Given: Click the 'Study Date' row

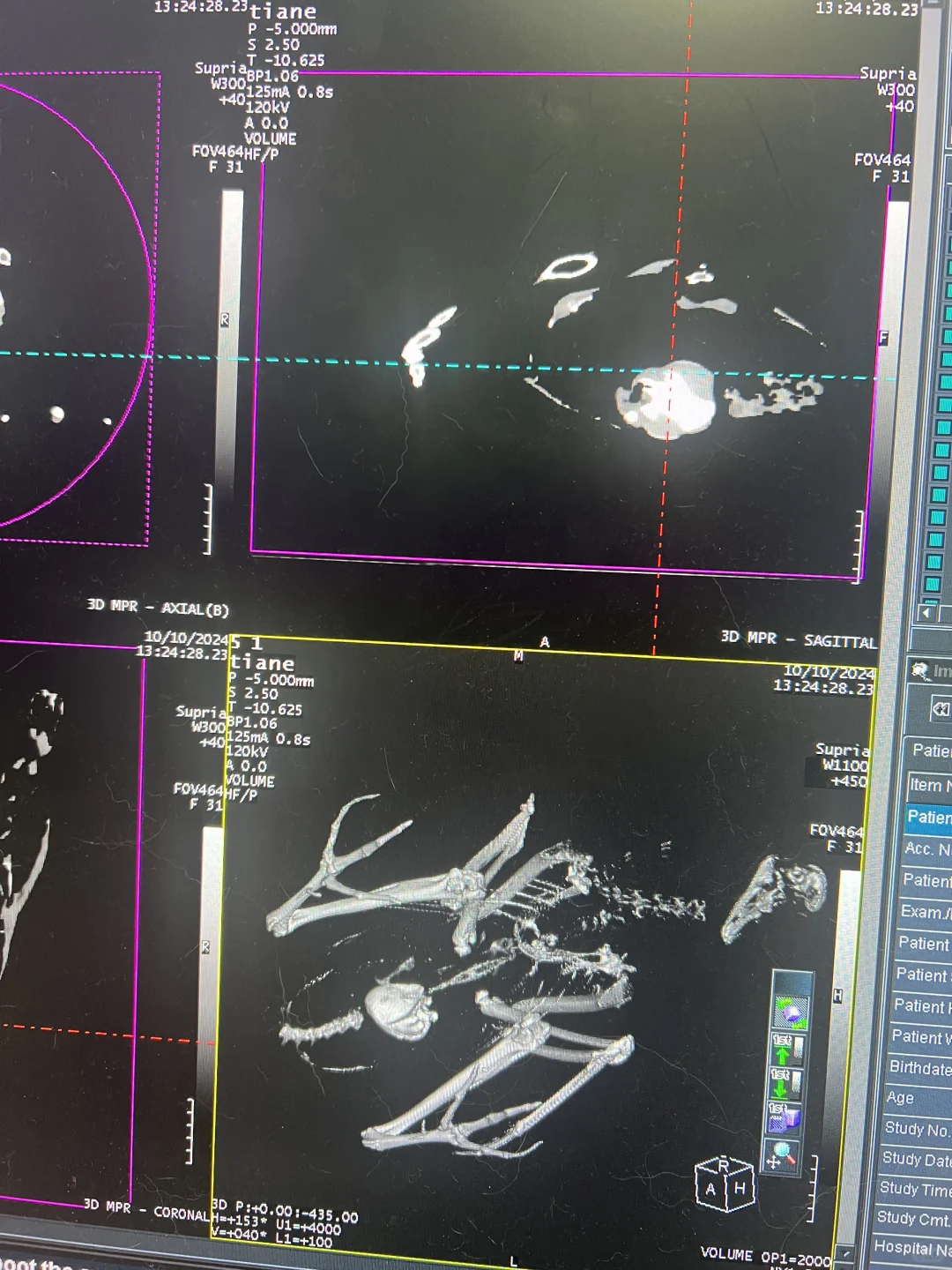Looking at the screenshot, I should coord(915,1159).
